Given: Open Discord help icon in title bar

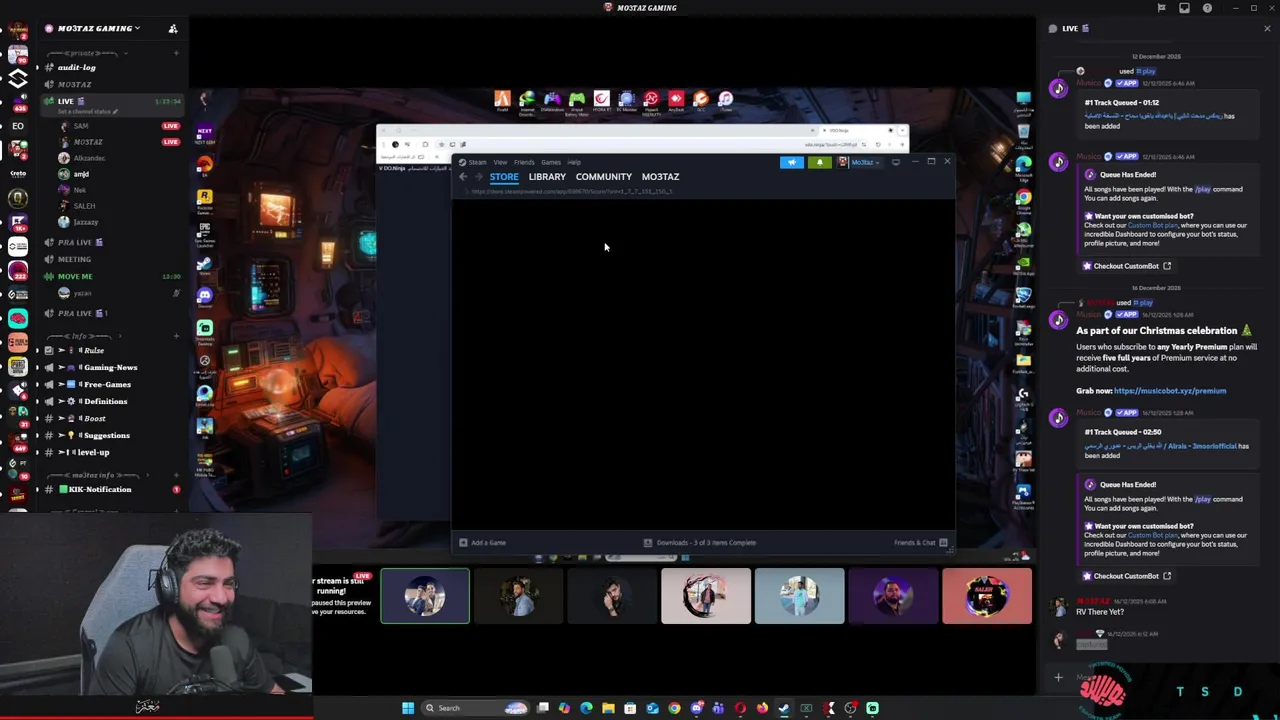Looking at the screenshot, I should point(1207,8).
